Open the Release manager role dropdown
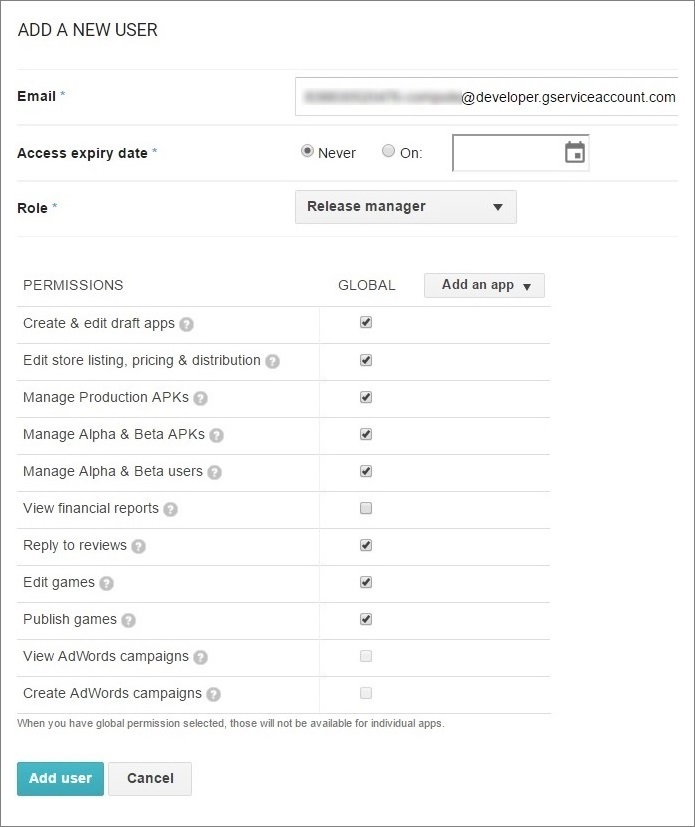Screen dimensions: 695x827 (x=405, y=207)
